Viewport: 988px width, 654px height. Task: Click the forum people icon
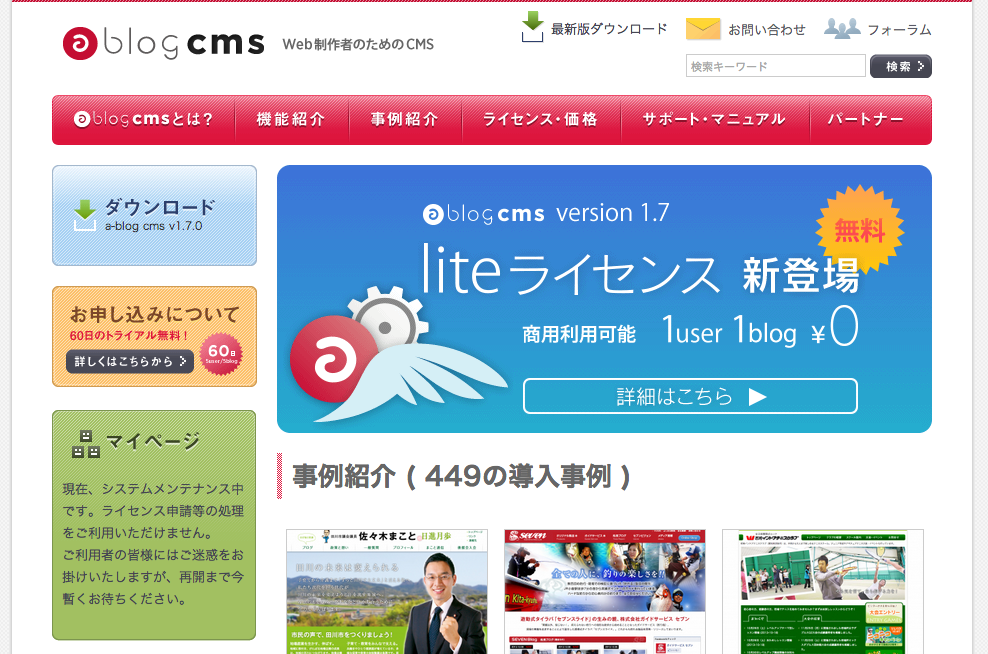click(841, 29)
